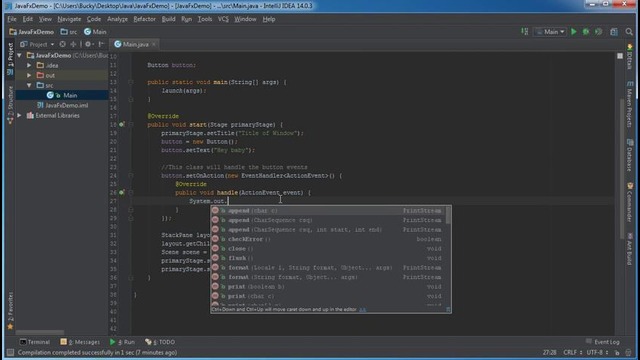Click the 1: Project tool window button
The height and width of the screenshot is (360, 640).
click(10, 59)
